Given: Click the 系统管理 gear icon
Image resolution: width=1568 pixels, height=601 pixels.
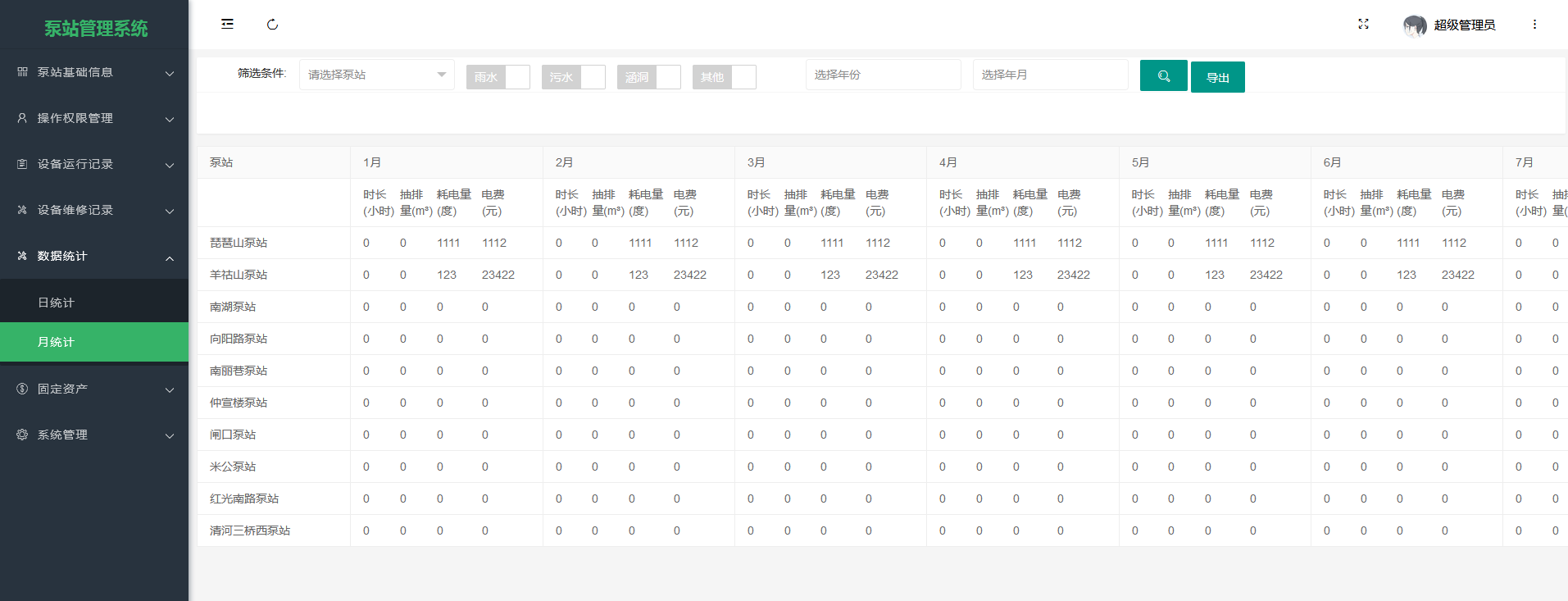Looking at the screenshot, I should click(22, 435).
